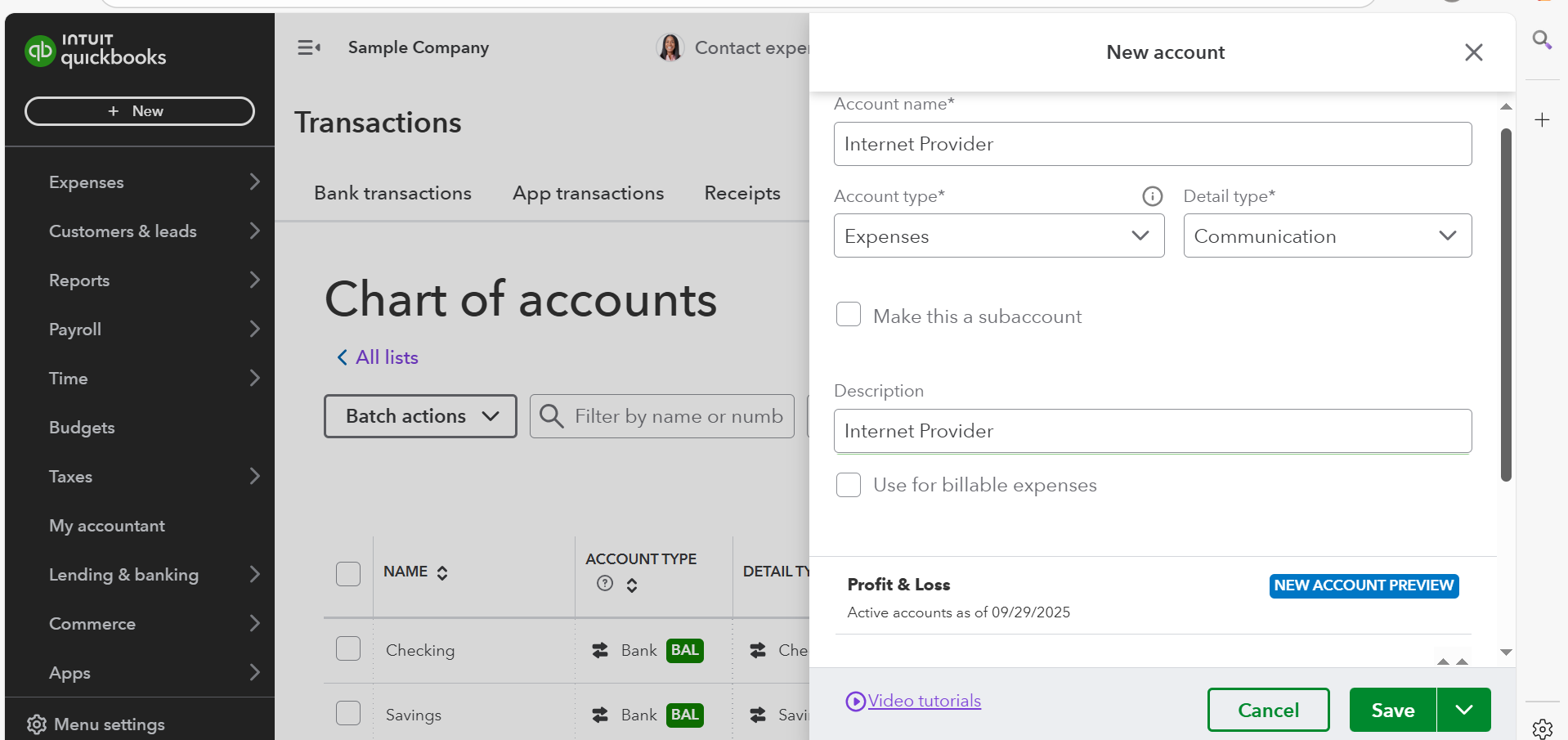The width and height of the screenshot is (1568, 740).
Task: Click the Account type info icon
Action: click(1152, 196)
